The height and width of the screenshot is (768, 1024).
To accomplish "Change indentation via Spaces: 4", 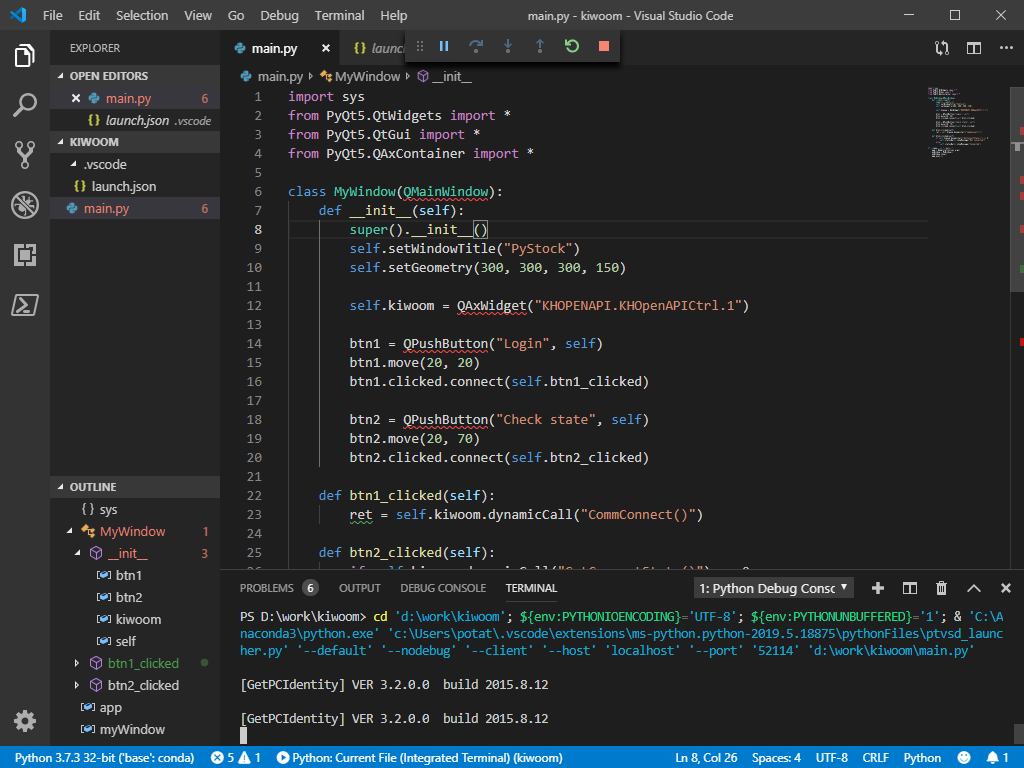I will [776, 758].
